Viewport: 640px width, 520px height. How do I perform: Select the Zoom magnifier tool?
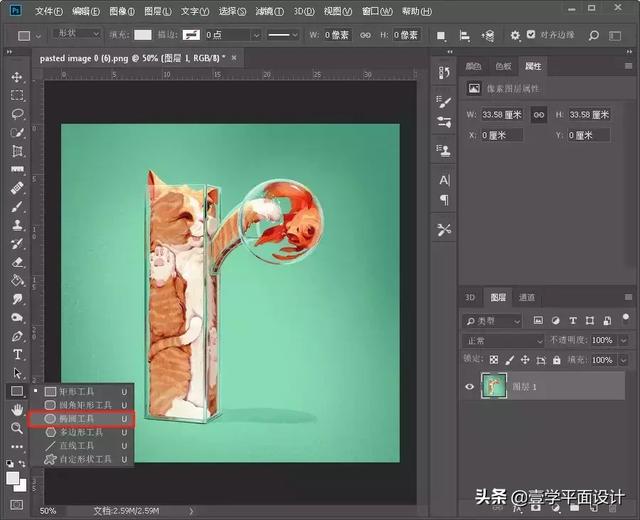click(x=17, y=428)
